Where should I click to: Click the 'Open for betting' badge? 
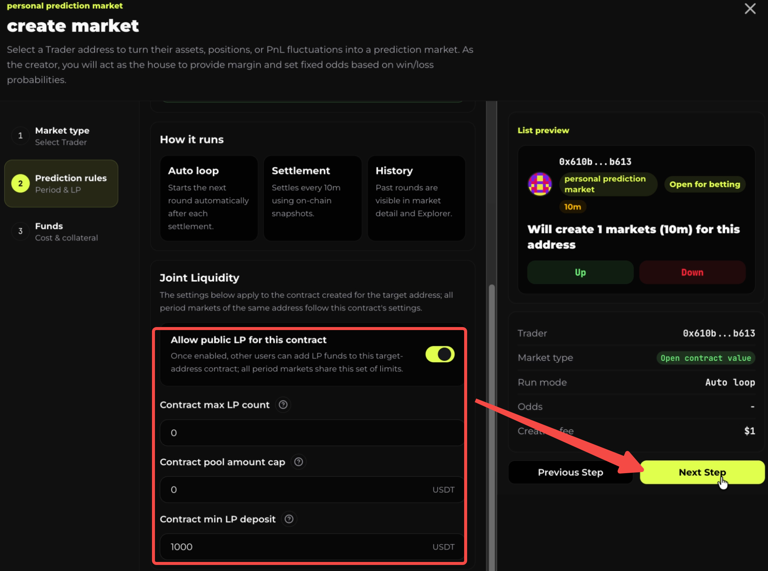click(704, 184)
